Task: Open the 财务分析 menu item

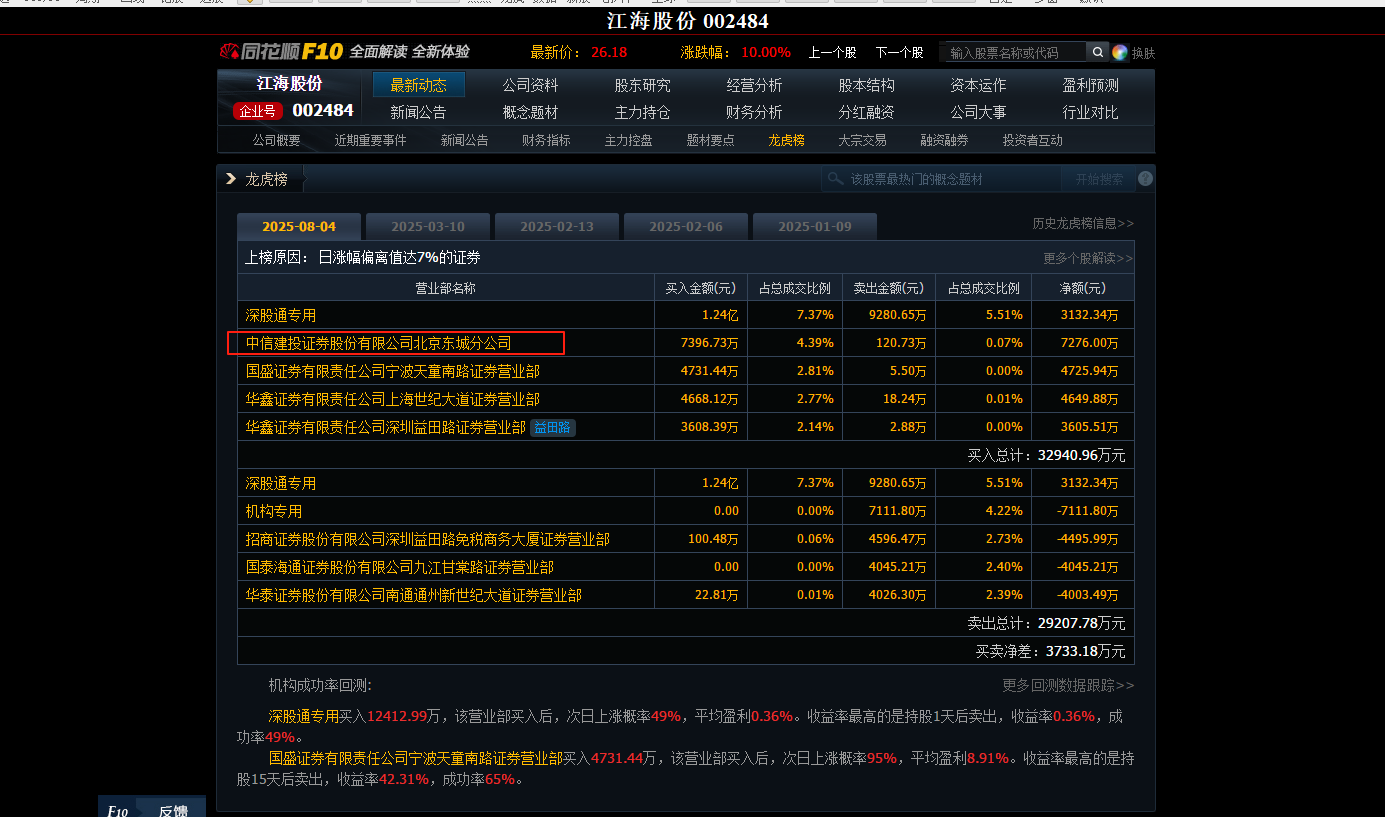Action: click(755, 112)
